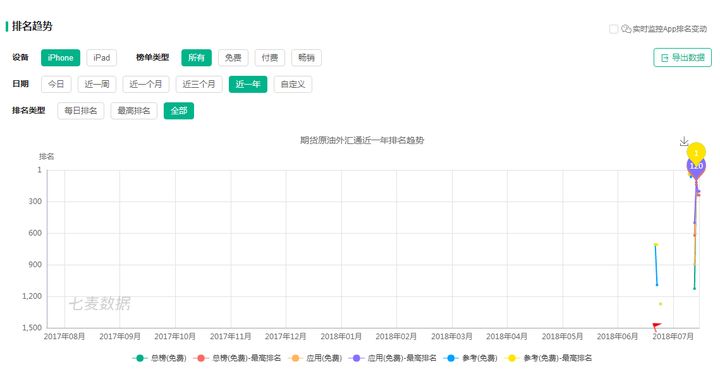The width and height of the screenshot is (720, 379).
Task: Choose 近一年 date range
Action: tap(248, 84)
